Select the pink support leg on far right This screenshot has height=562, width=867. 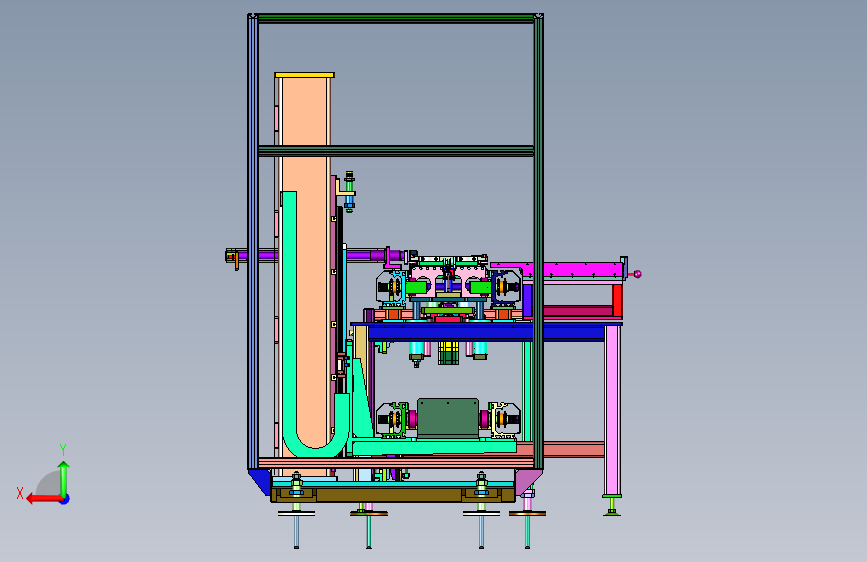click(x=612, y=410)
